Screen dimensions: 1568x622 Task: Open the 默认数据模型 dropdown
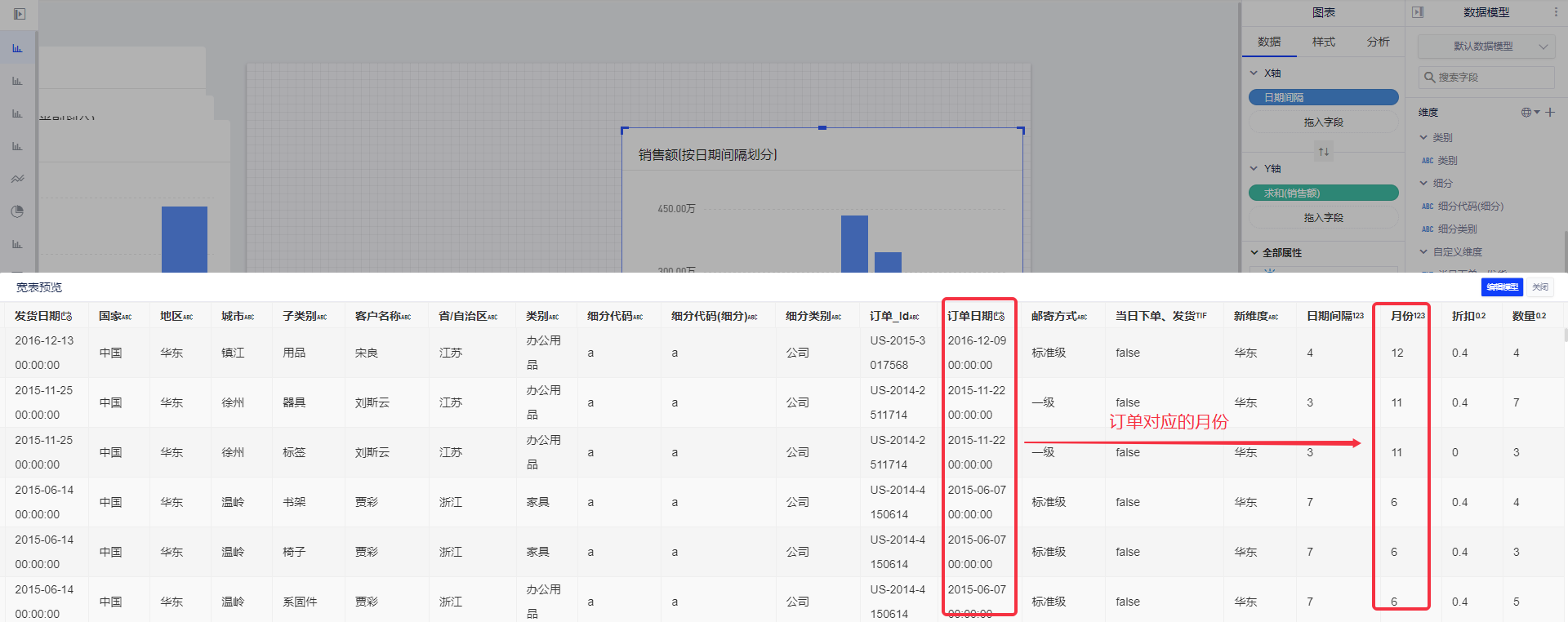(x=1485, y=47)
